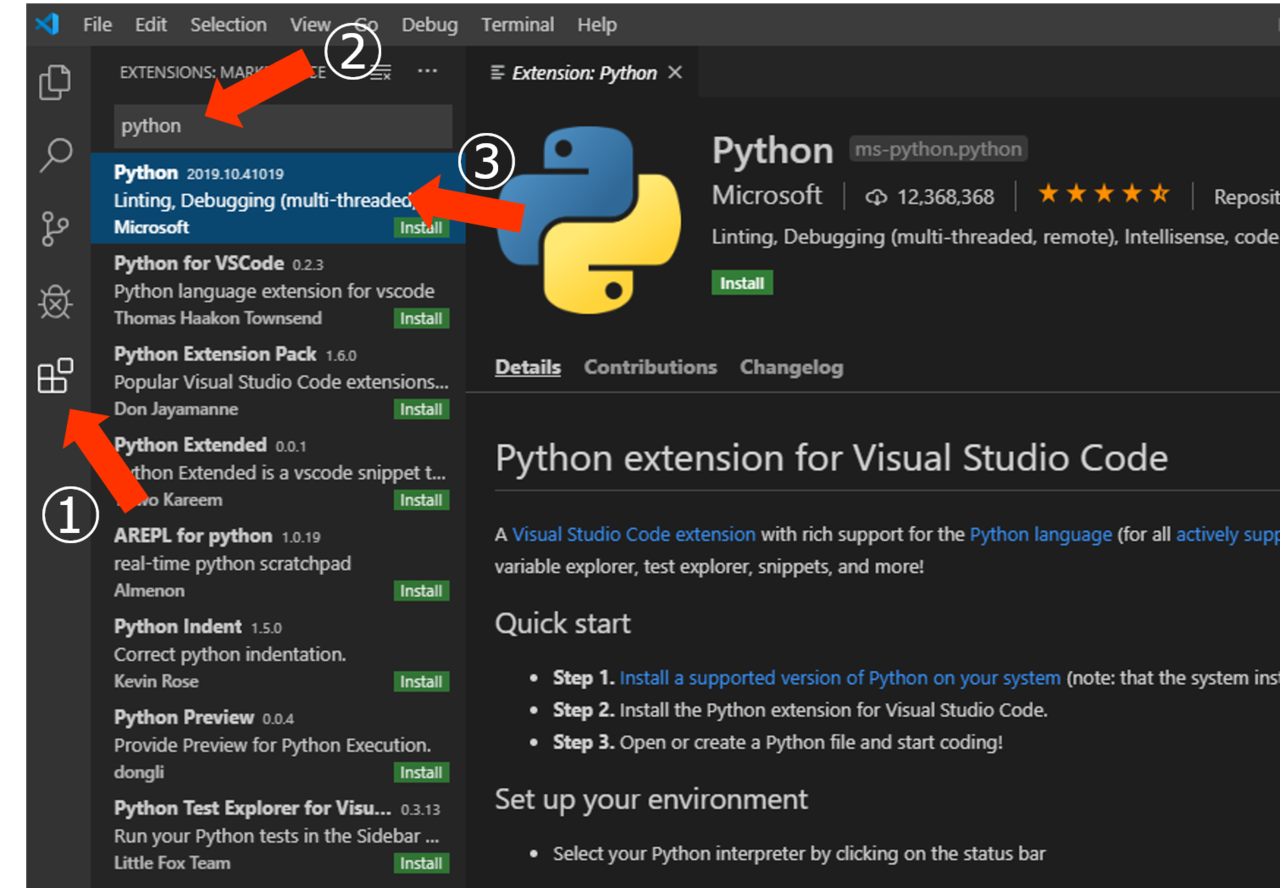This screenshot has height=888, width=1280.
Task: Click the Python extension for Visual Studio Code heading
Action: 832,458
